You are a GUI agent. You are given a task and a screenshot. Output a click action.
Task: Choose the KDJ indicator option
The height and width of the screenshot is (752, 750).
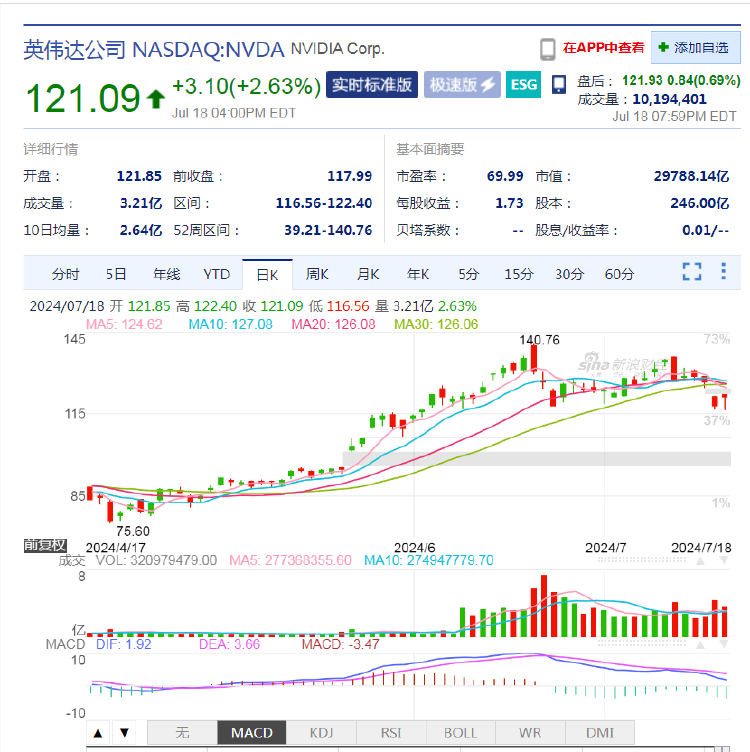point(321,733)
